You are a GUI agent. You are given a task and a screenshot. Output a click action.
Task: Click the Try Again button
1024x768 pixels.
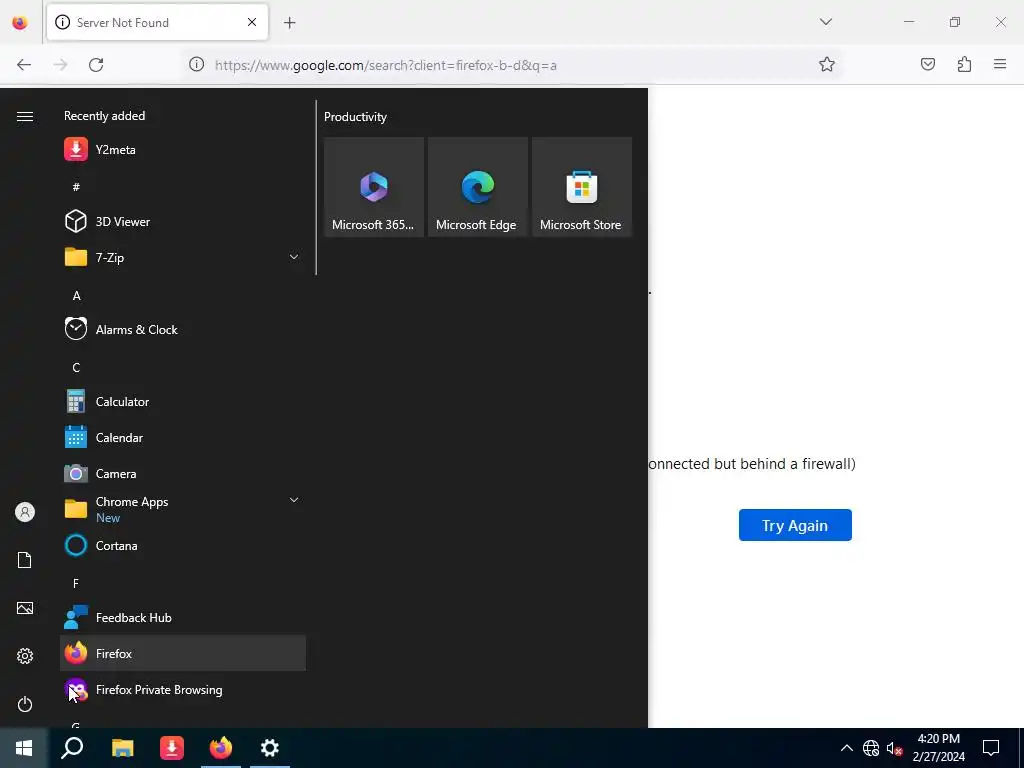[795, 525]
